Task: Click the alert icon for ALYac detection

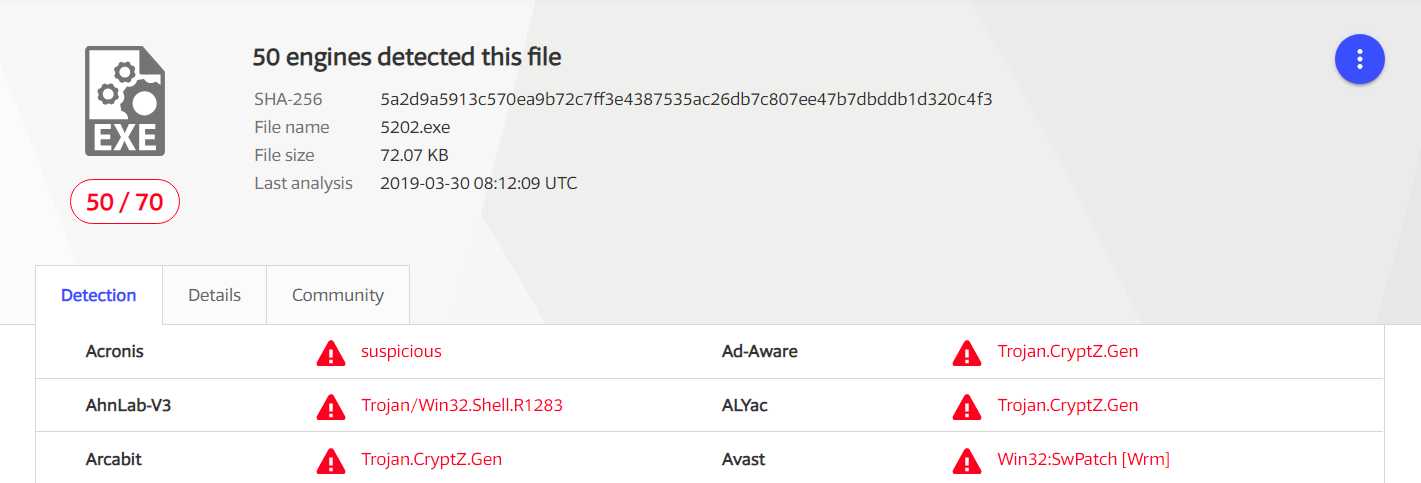Action: click(967, 407)
